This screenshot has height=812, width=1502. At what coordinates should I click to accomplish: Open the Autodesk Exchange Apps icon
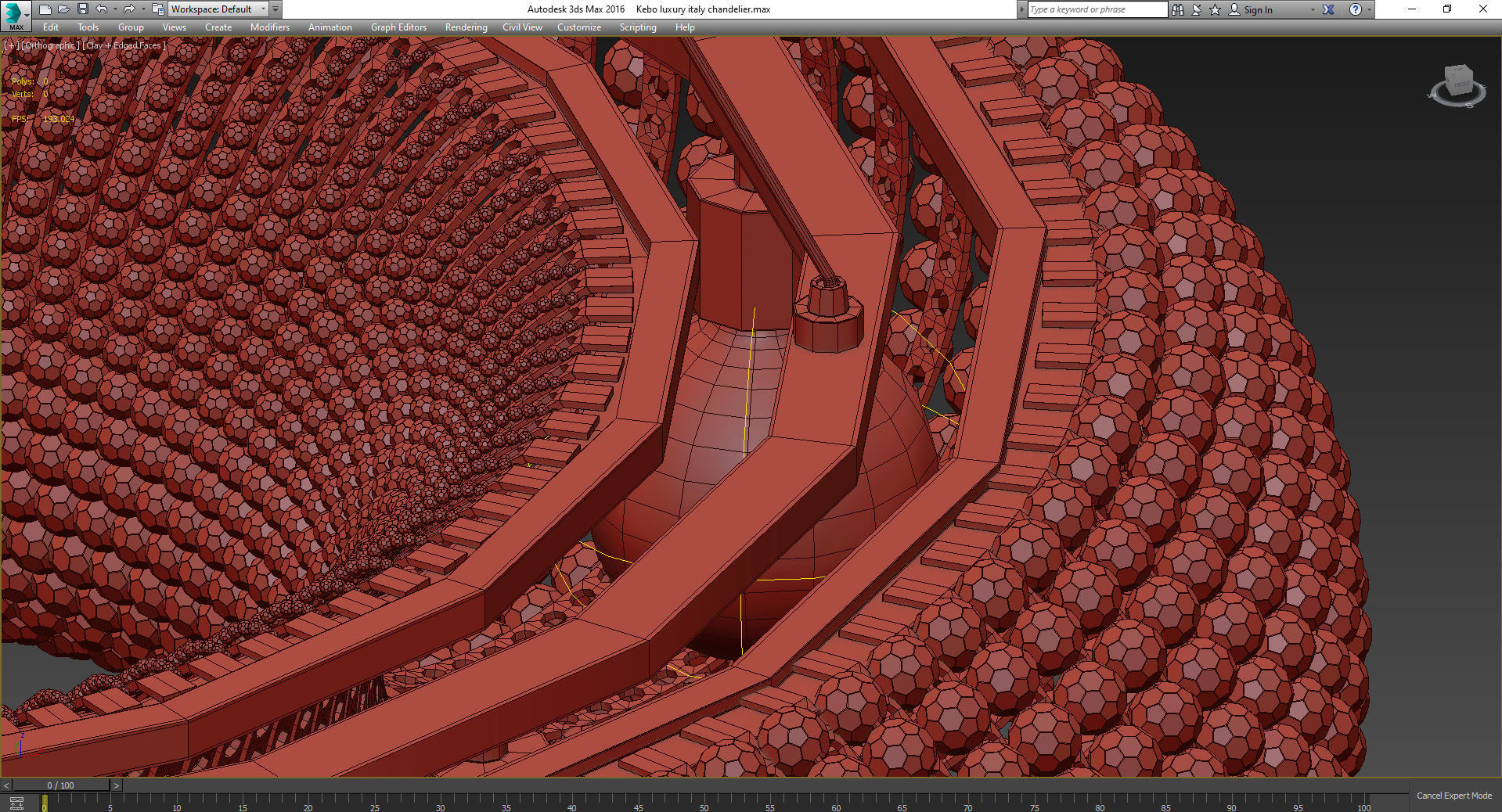tap(1328, 9)
